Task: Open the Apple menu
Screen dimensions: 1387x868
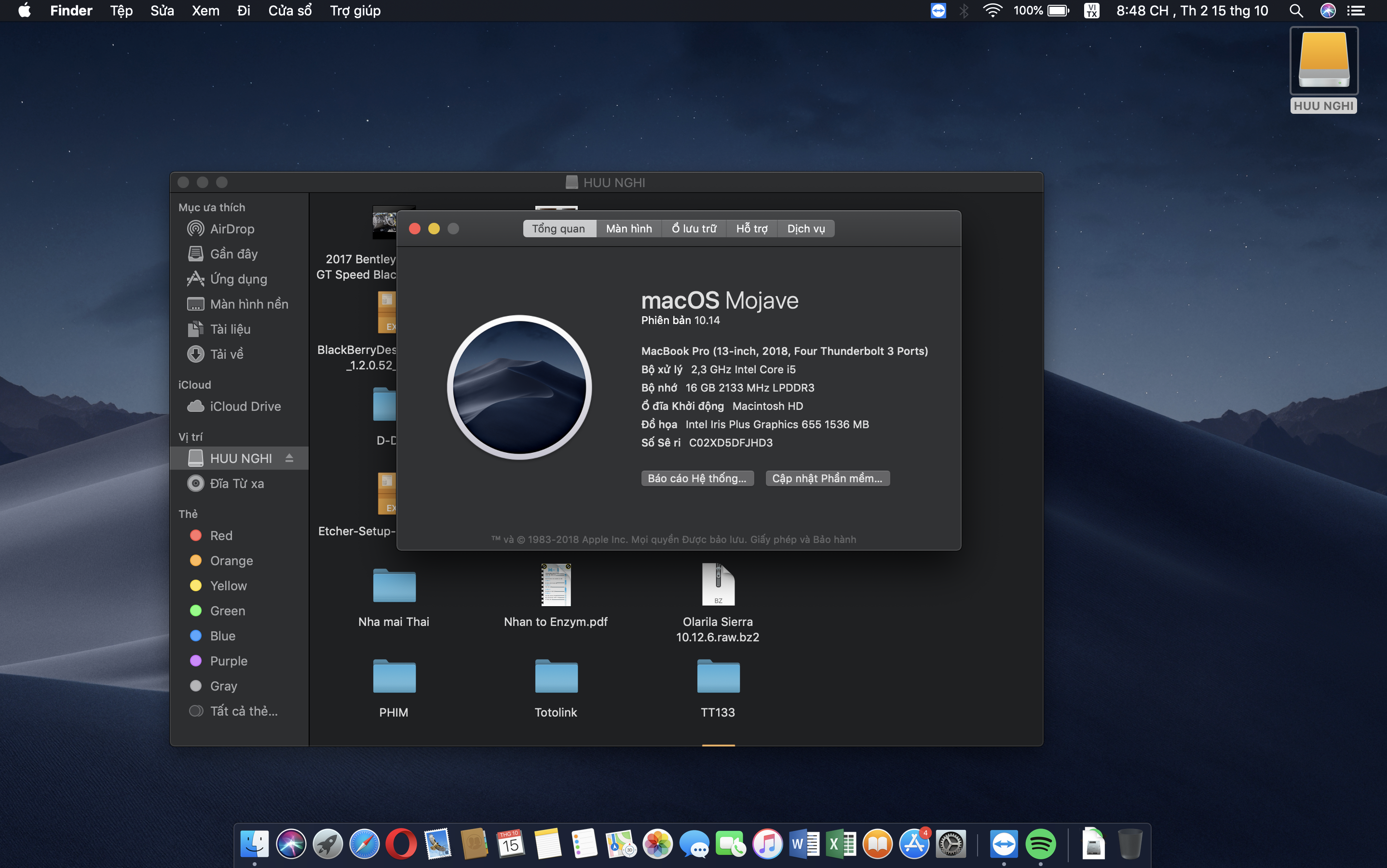Action: coord(24,11)
